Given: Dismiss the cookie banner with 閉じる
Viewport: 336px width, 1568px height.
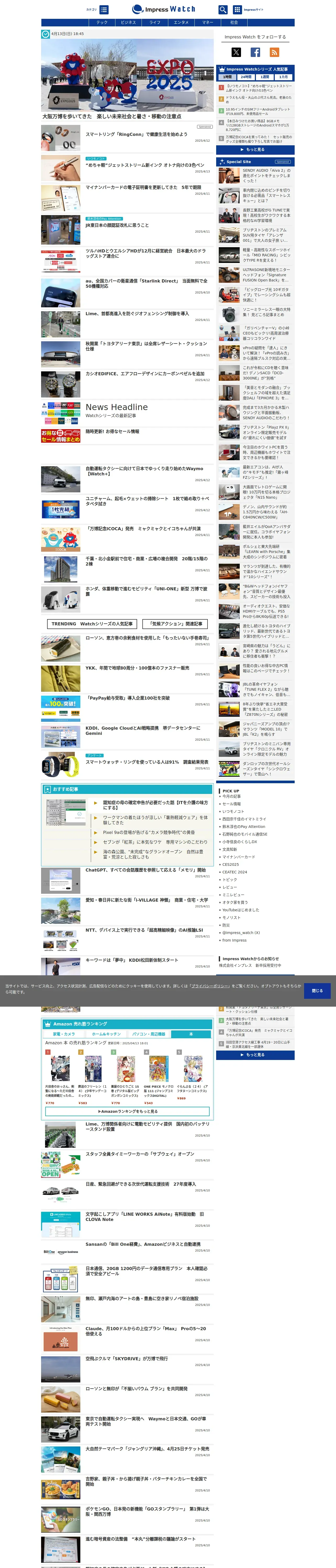Looking at the screenshot, I should [x=317, y=990].
